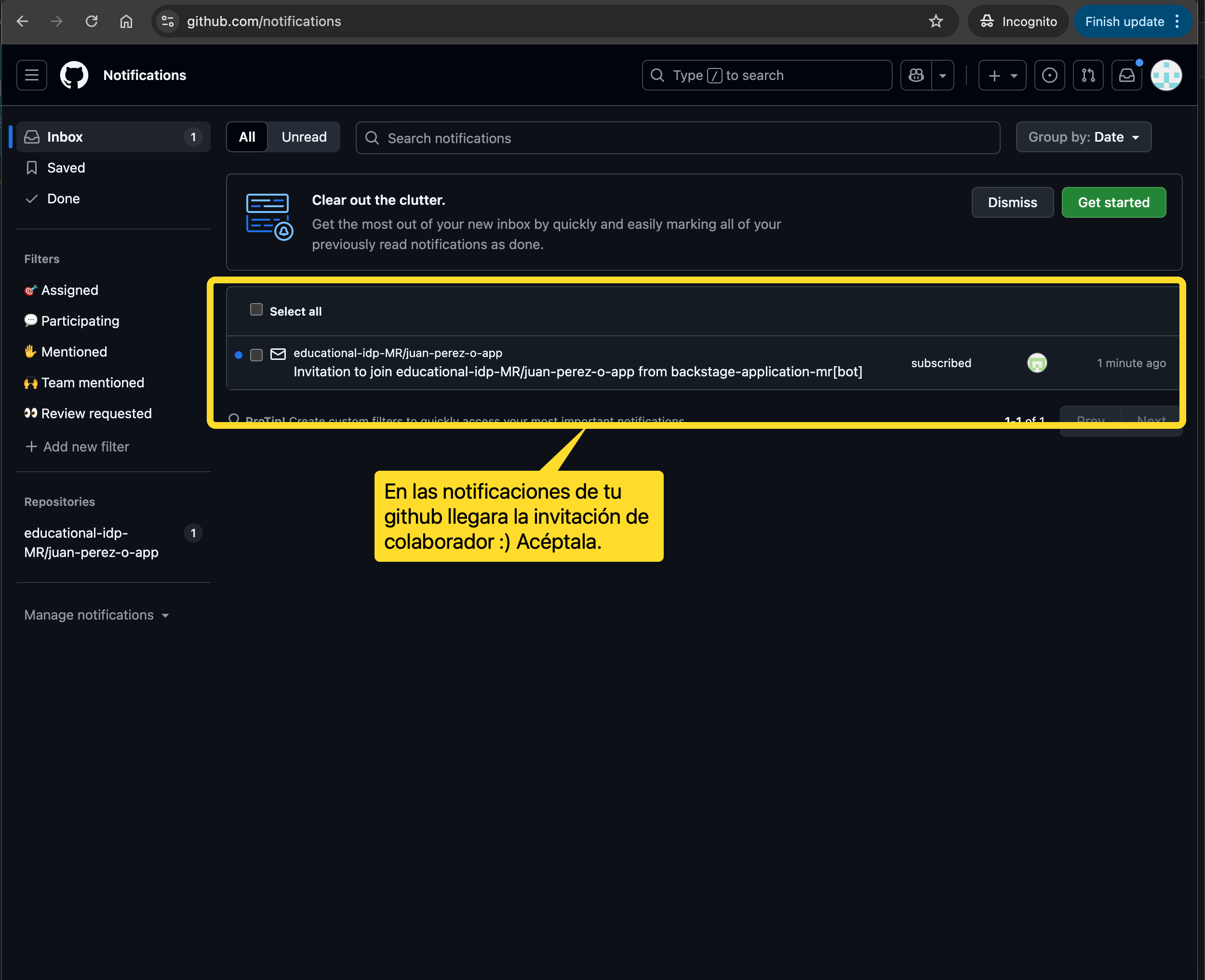Open the Issues icon in header
Screen dimensions: 1205x980
point(1049,75)
